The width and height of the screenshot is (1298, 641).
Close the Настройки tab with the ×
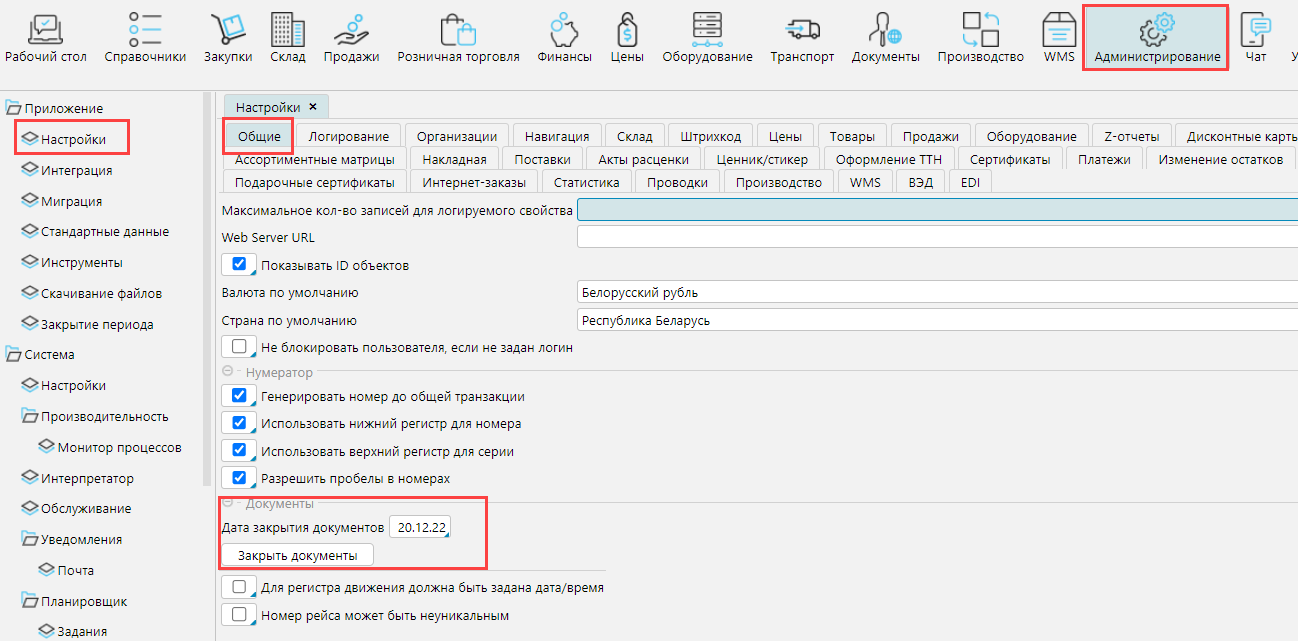coord(313,107)
